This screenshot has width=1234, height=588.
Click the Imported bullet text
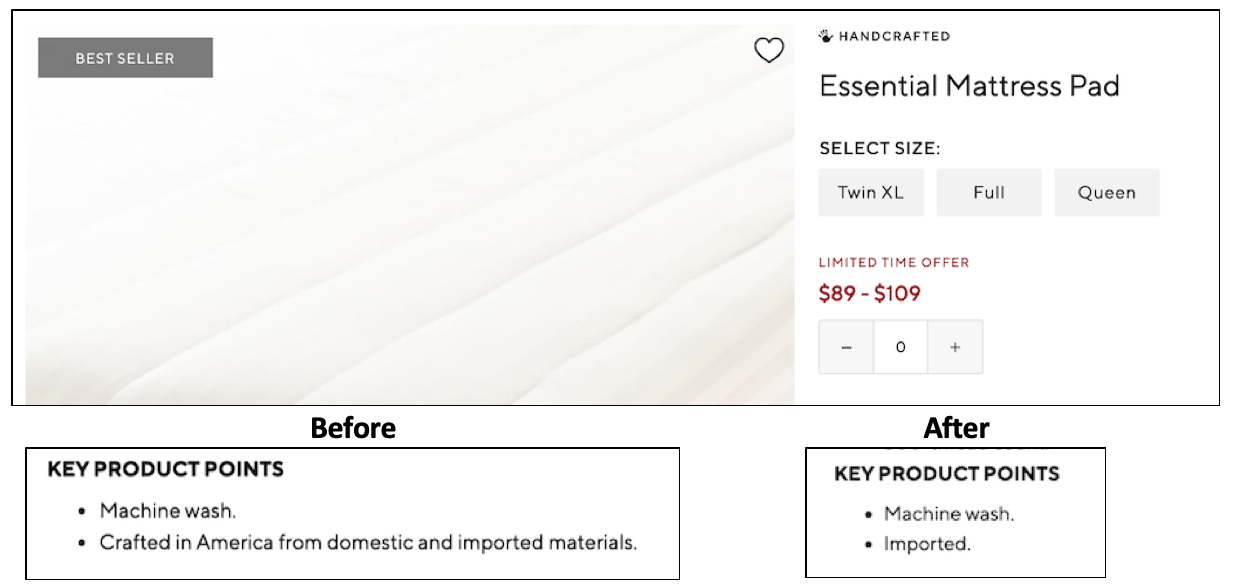[927, 545]
